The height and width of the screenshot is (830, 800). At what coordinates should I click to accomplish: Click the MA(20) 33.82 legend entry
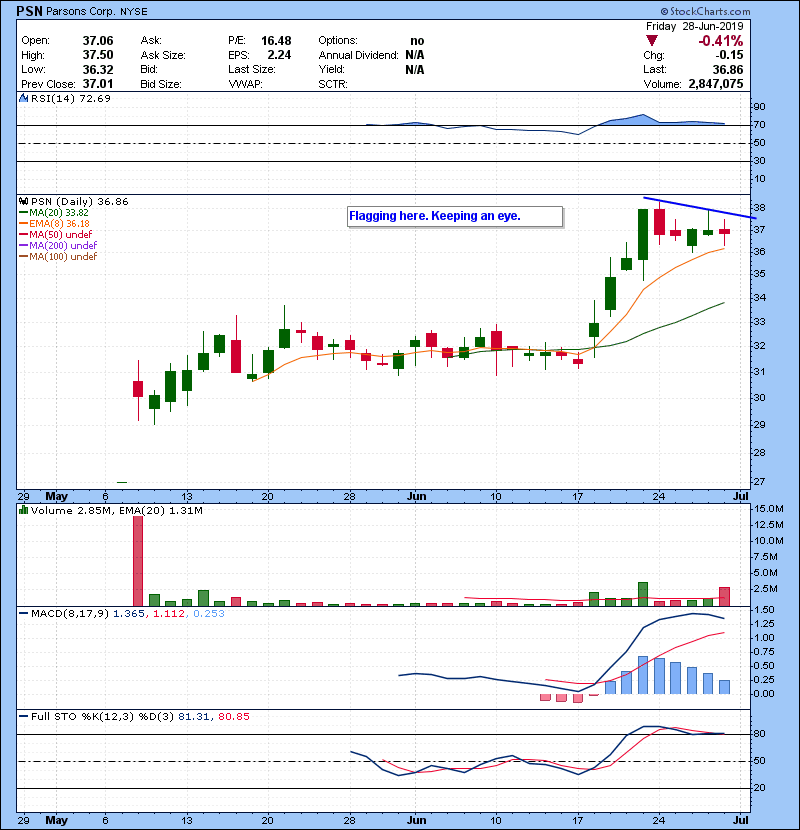(54, 213)
